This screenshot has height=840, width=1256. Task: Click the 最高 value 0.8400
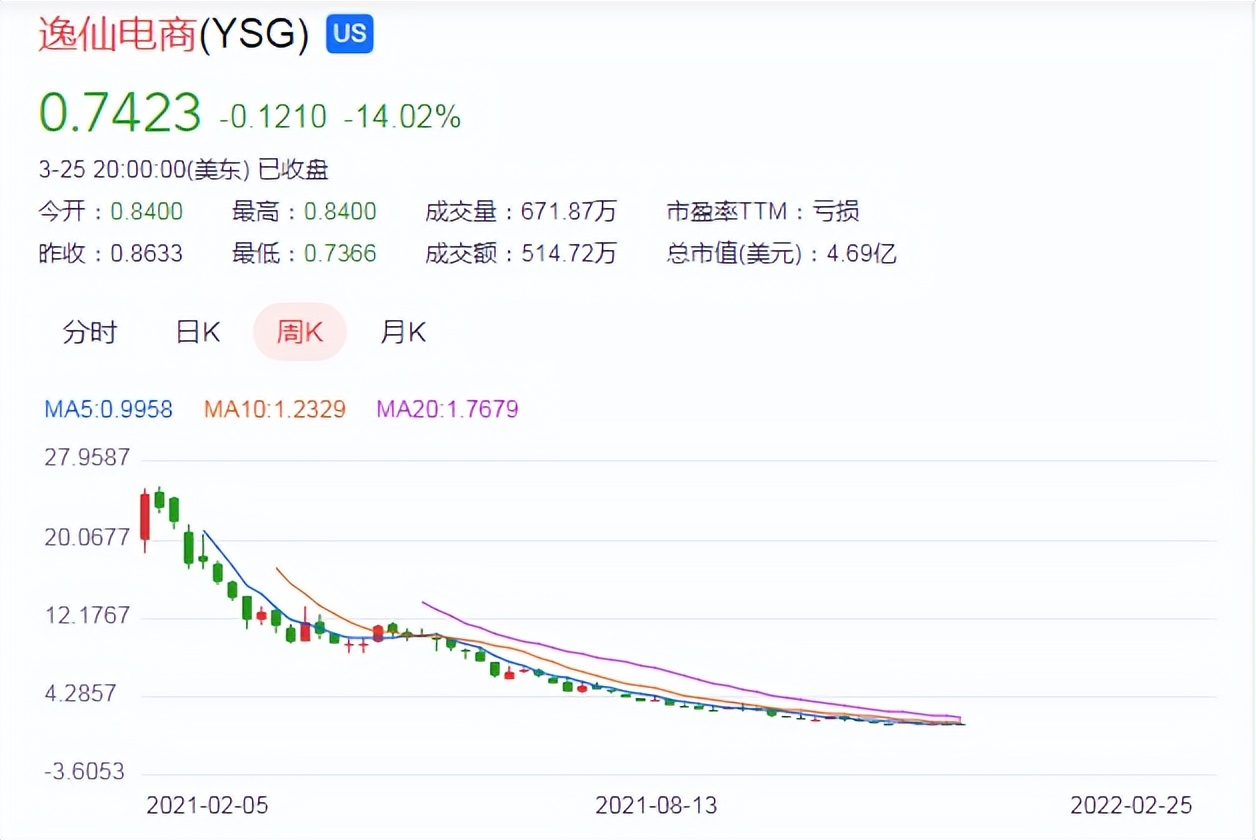point(340,211)
